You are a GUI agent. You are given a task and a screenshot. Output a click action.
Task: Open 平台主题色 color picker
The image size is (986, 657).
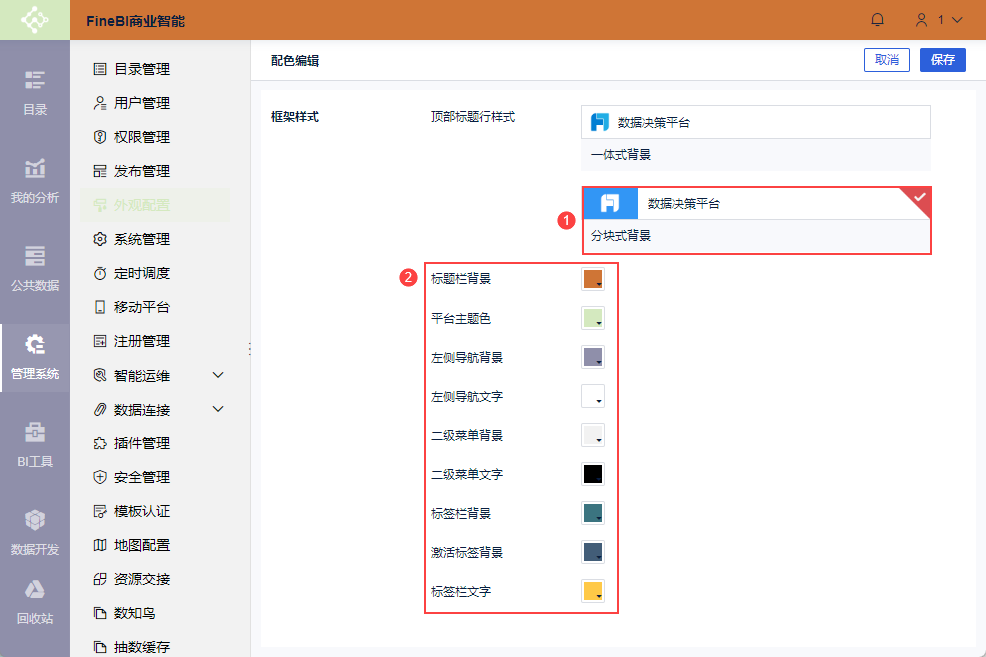coord(593,318)
